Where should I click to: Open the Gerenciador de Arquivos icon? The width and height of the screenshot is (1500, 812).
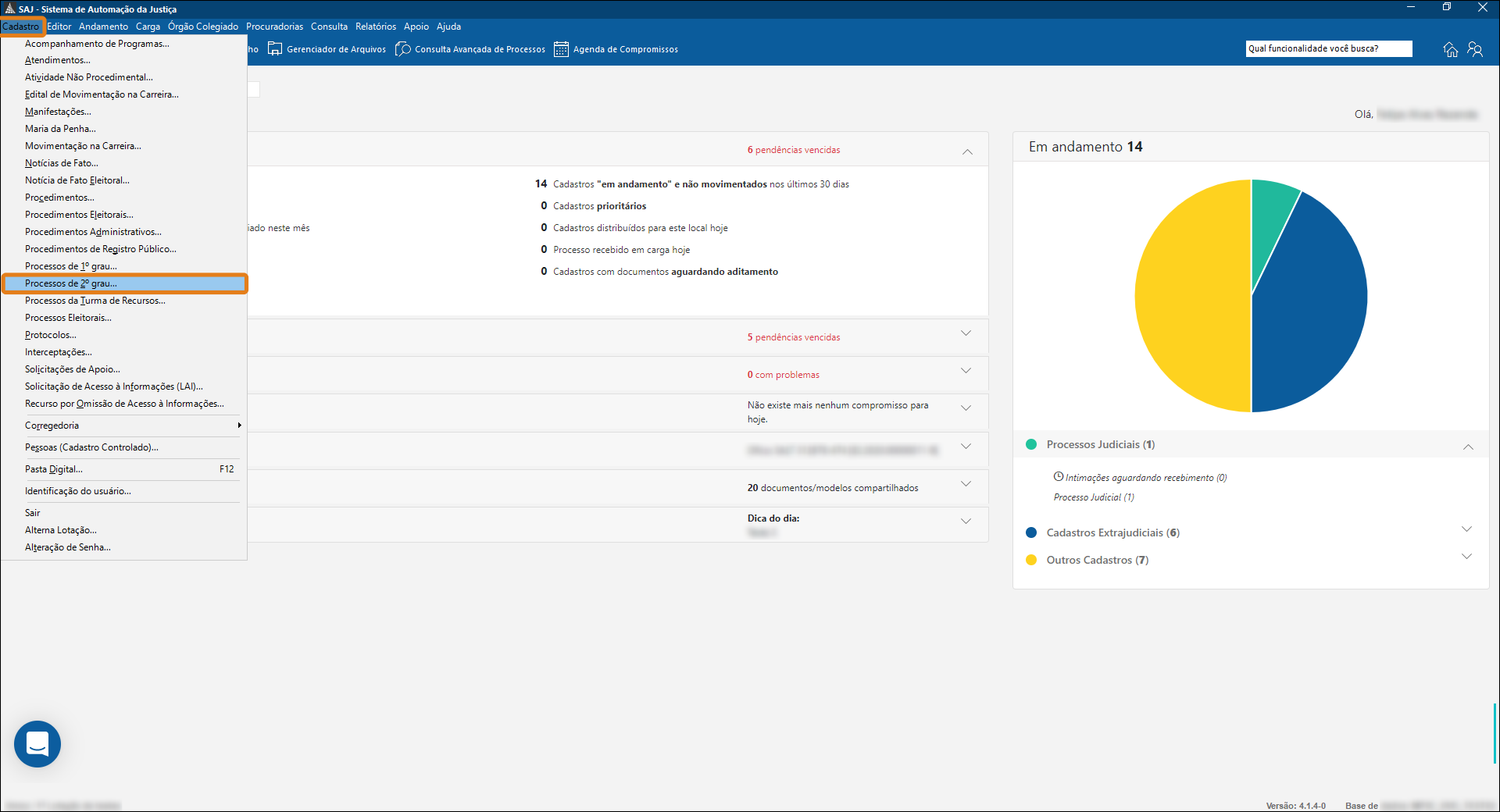(275, 49)
